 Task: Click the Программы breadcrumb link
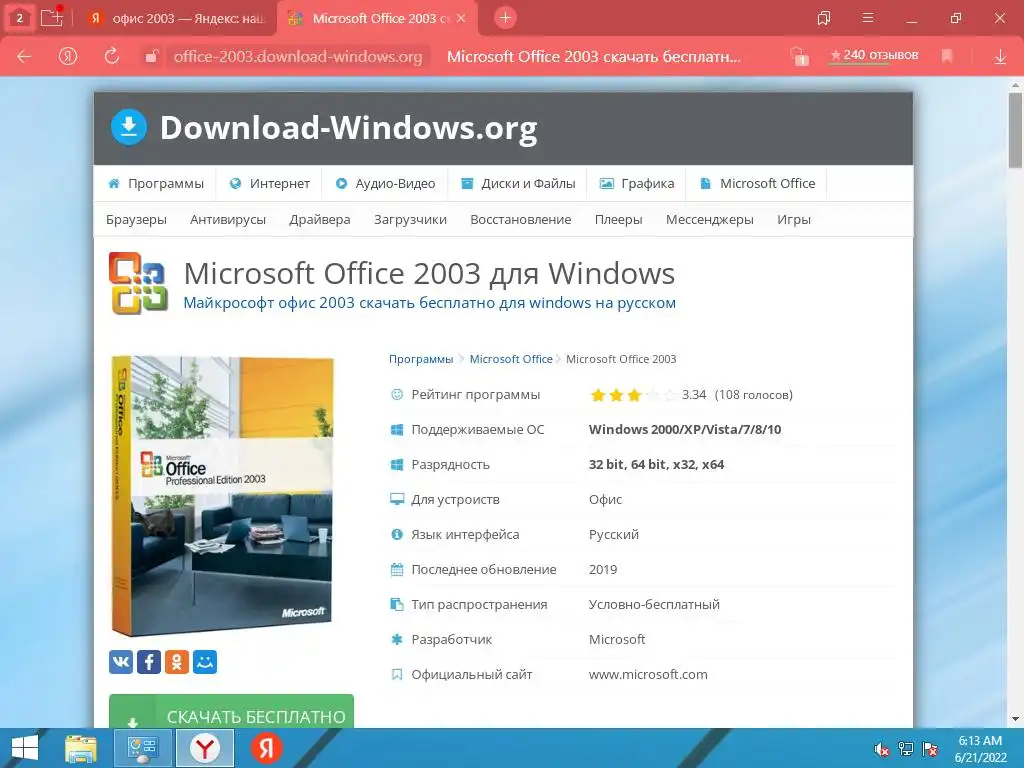click(x=421, y=359)
